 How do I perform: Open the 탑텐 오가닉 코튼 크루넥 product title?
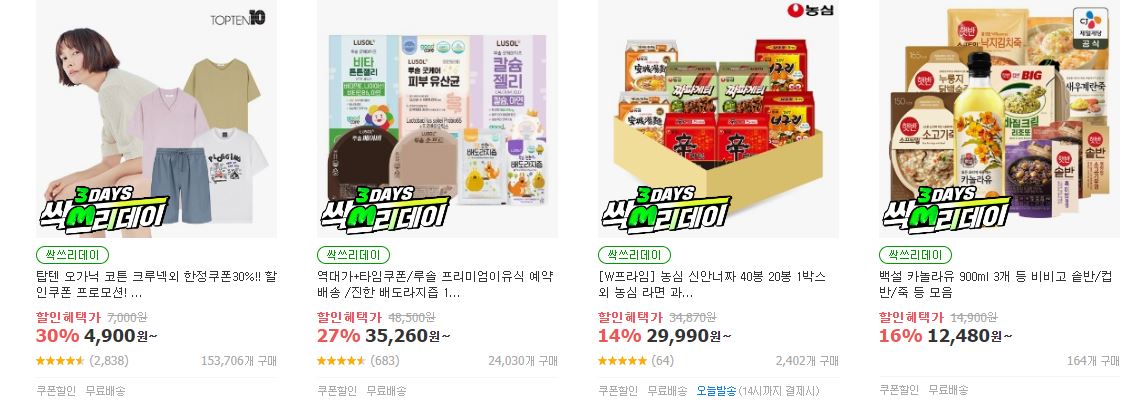pyautogui.click(x=156, y=285)
